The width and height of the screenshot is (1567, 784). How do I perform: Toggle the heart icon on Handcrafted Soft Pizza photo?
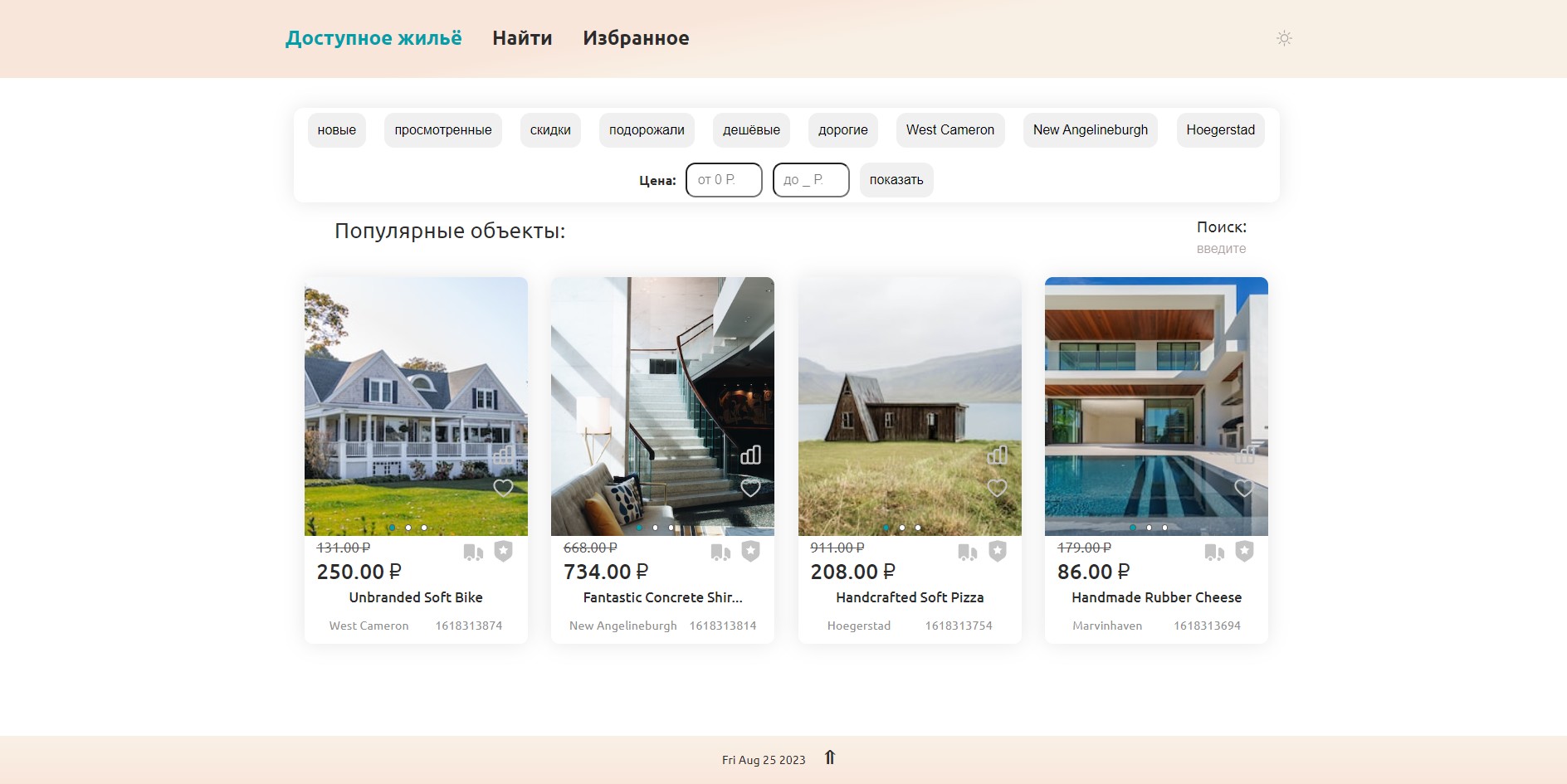click(998, 488)
